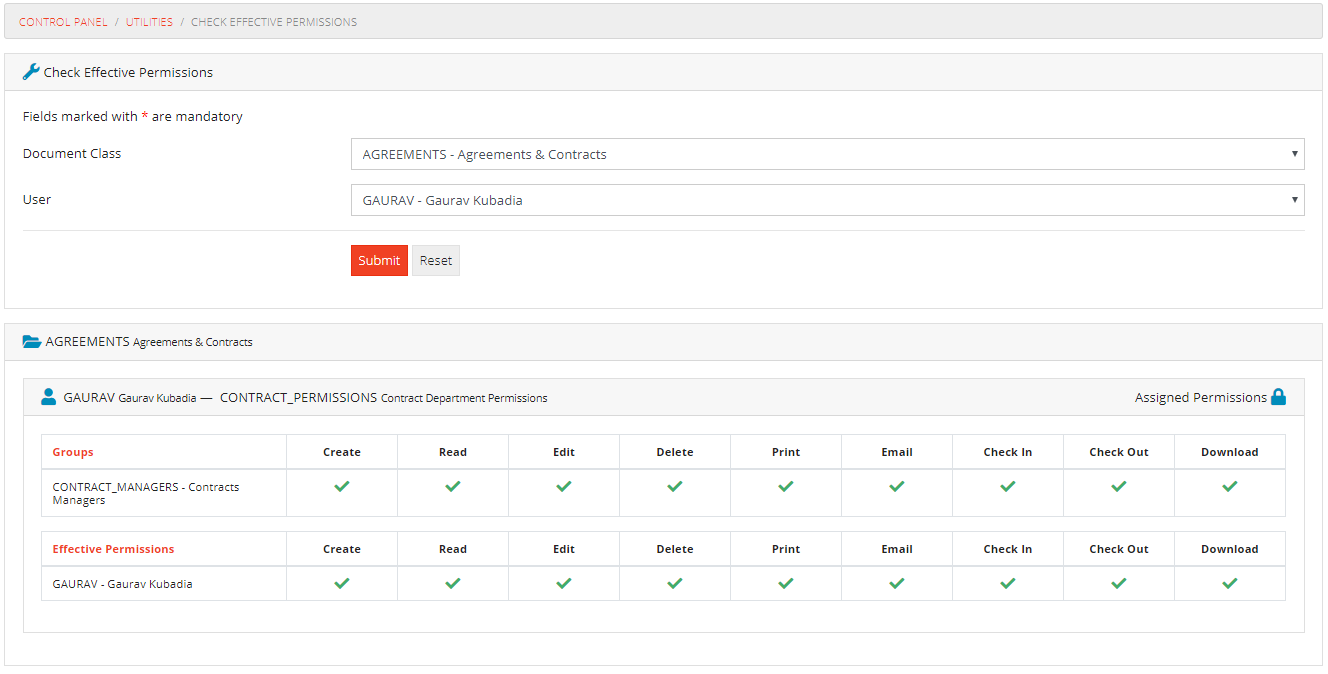Click Check In header in Effective Permissions table
This screenshot has height=674, width=1328.
pos(1008,549)
